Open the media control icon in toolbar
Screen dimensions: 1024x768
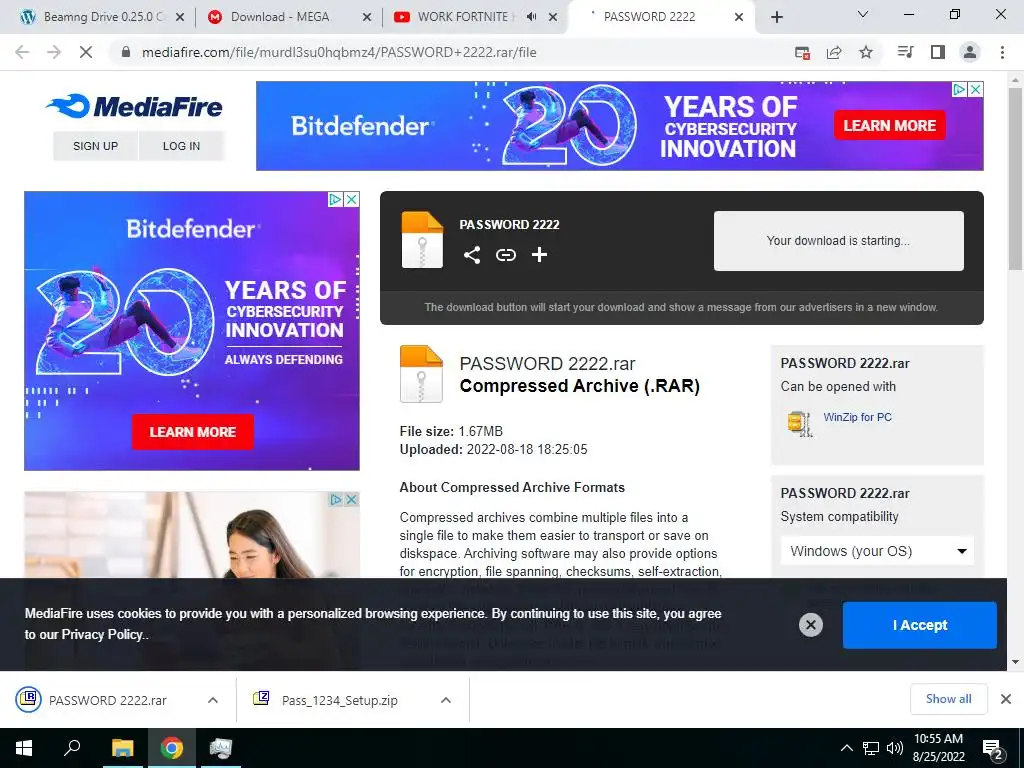click(x=906, y=52)
